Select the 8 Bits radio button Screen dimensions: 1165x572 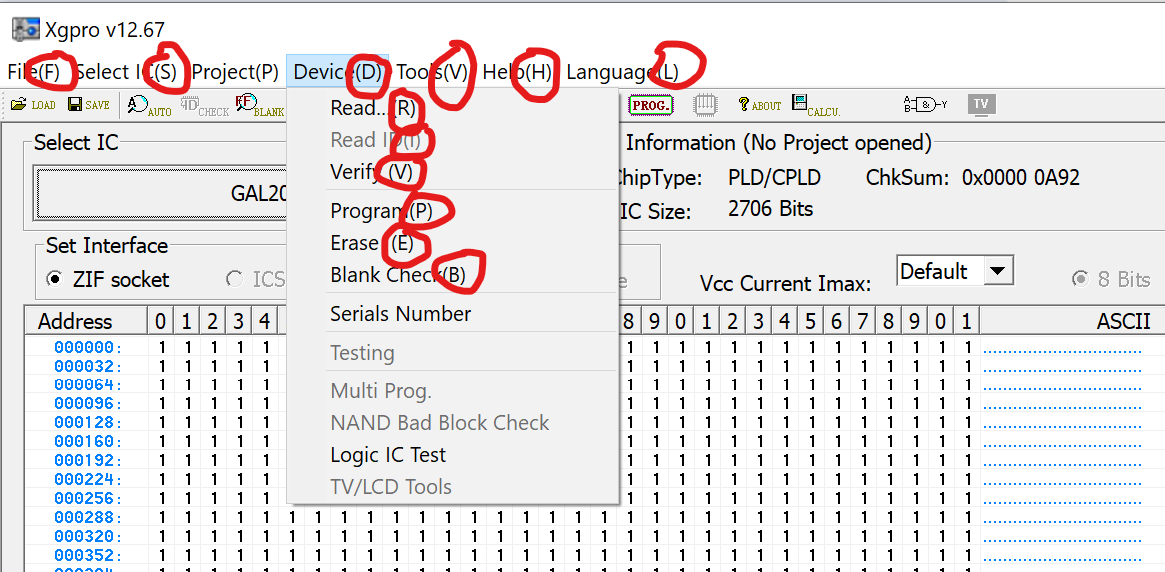click(x=1080, y=280)
